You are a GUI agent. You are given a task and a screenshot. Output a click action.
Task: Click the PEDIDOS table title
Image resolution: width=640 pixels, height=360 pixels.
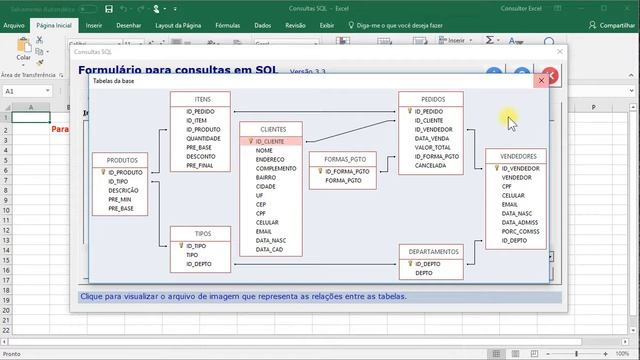click(433, 100)
